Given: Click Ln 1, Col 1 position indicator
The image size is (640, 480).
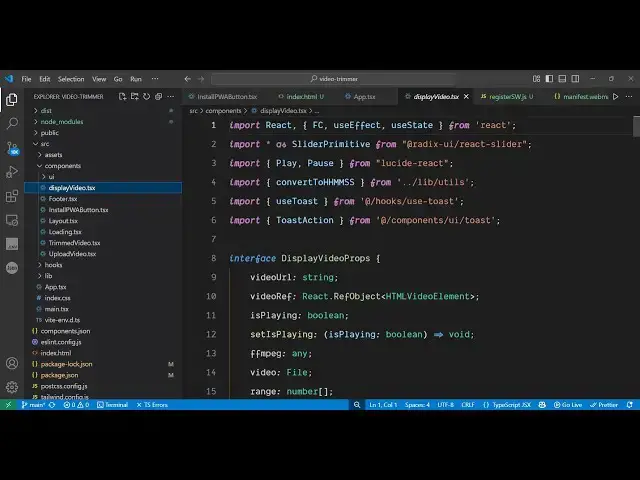Looking at the screenshot, I should coord(383,405).
